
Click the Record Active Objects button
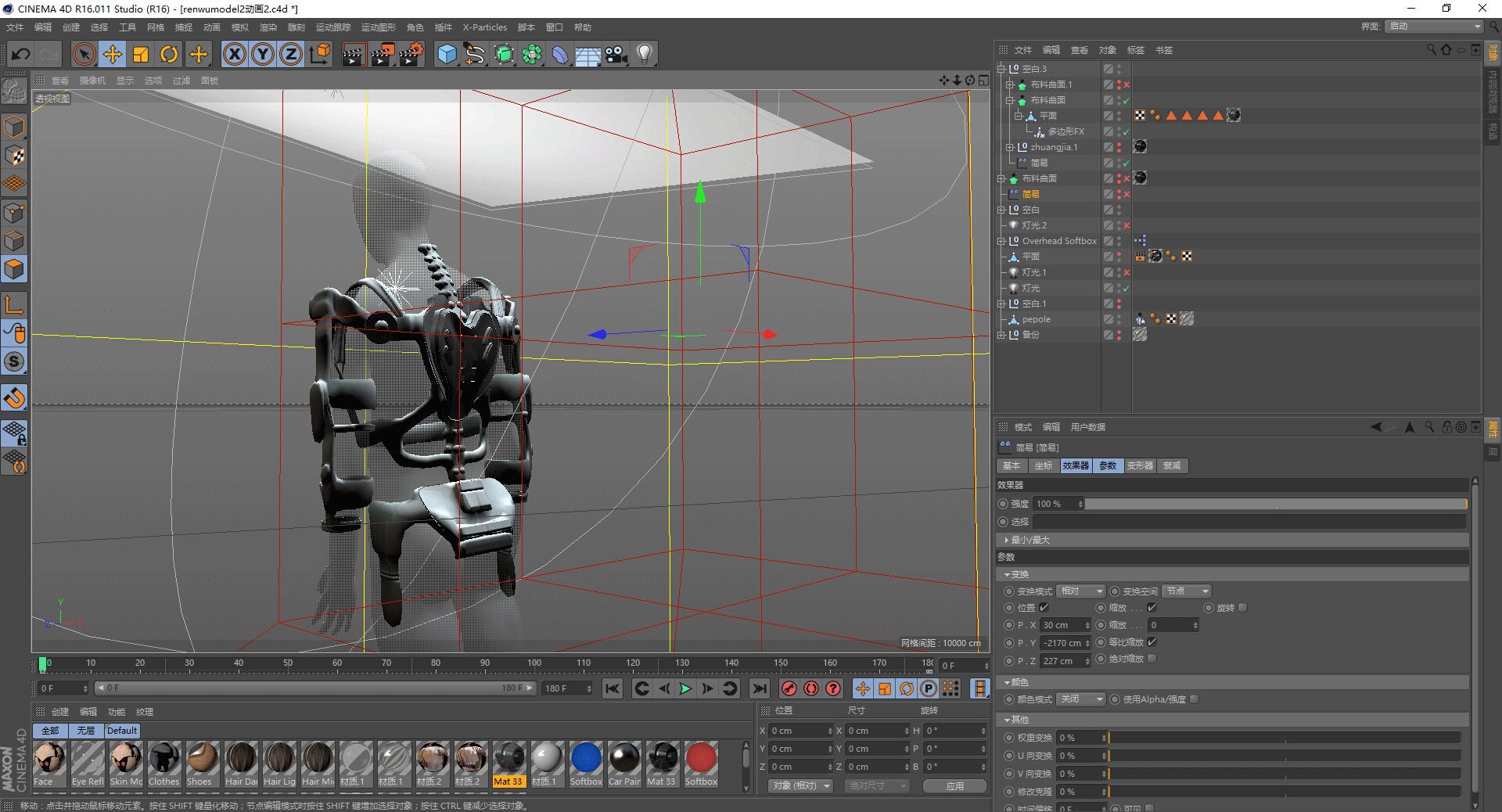(789, 688)
